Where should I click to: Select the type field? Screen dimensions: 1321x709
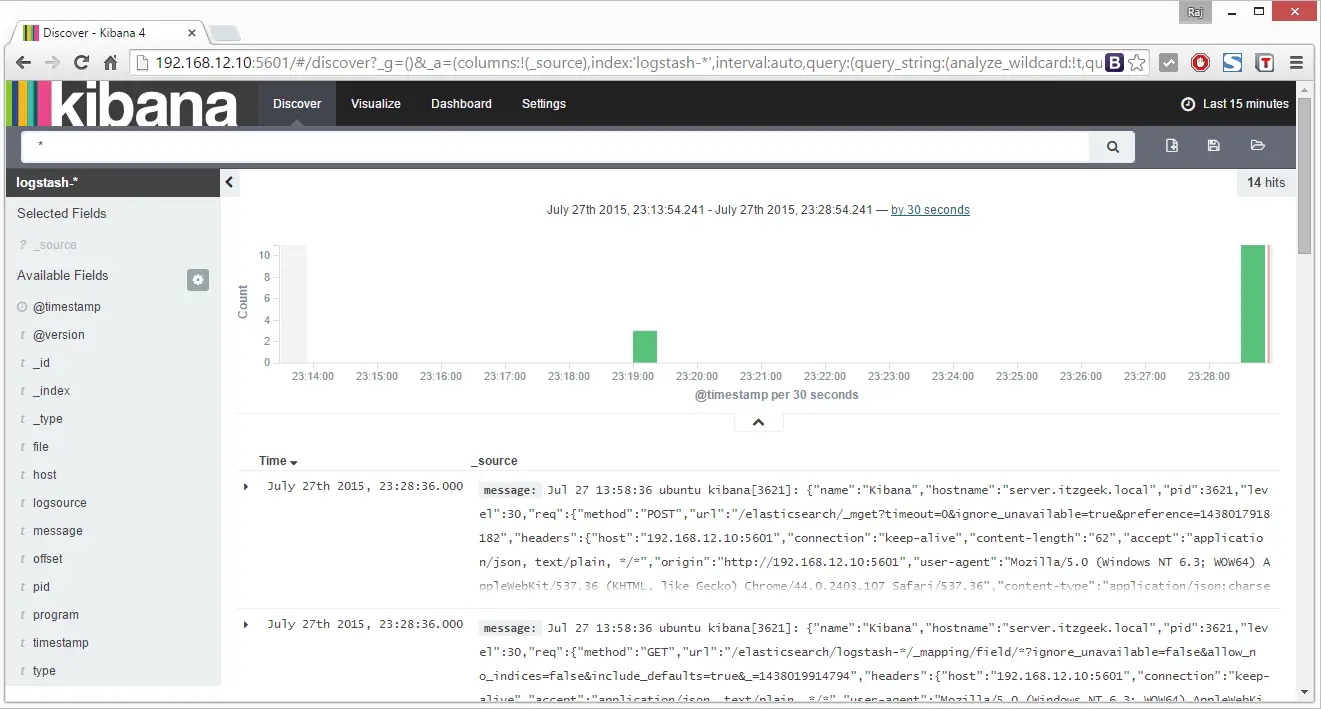coord(44,671)
